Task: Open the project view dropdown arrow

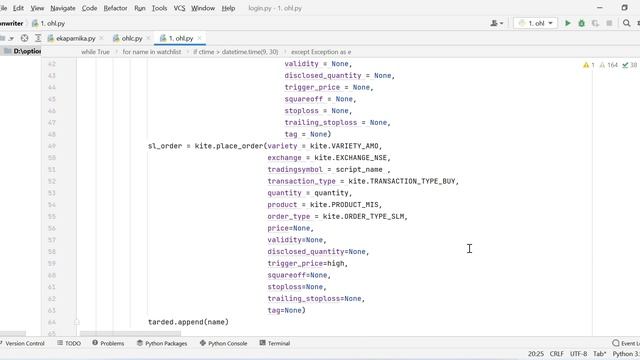Action: (11, 38)
